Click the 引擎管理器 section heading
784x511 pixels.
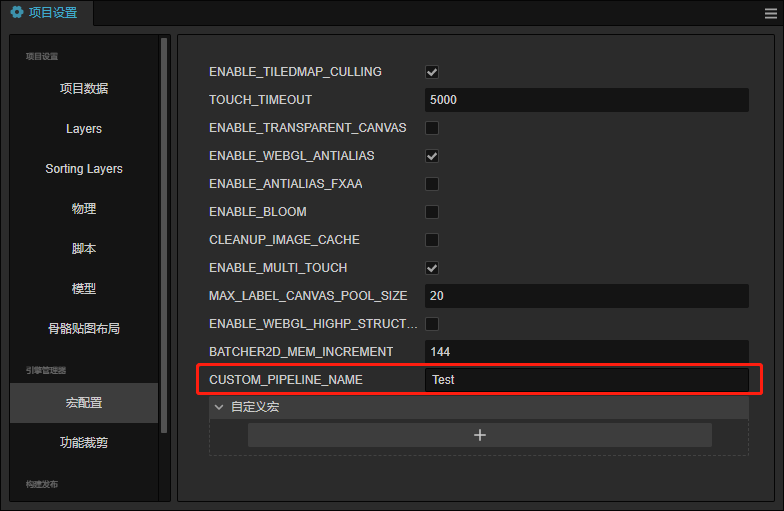tap(46, 370)
